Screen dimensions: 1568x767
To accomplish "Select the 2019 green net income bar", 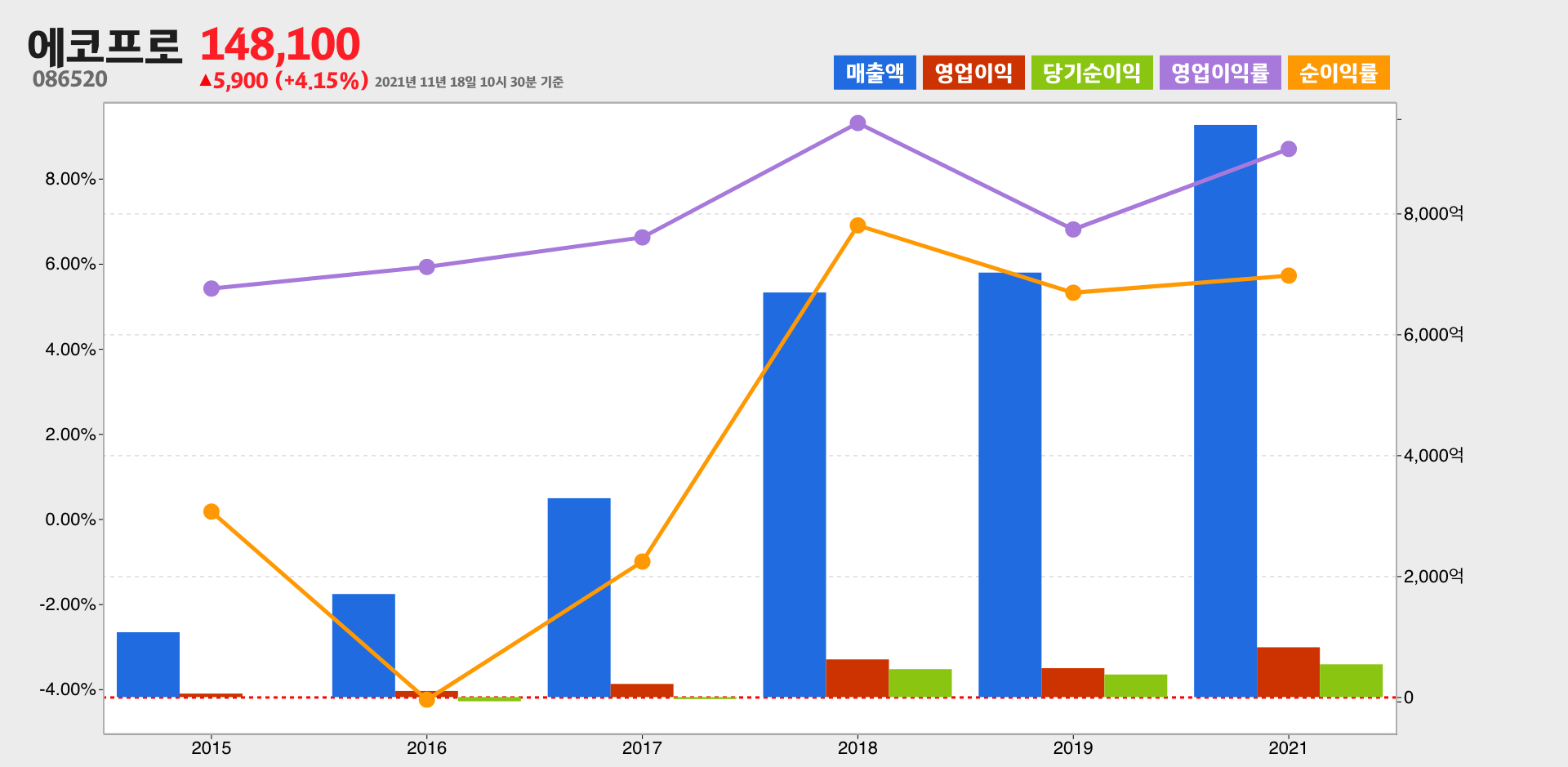I will point(1136,686).
